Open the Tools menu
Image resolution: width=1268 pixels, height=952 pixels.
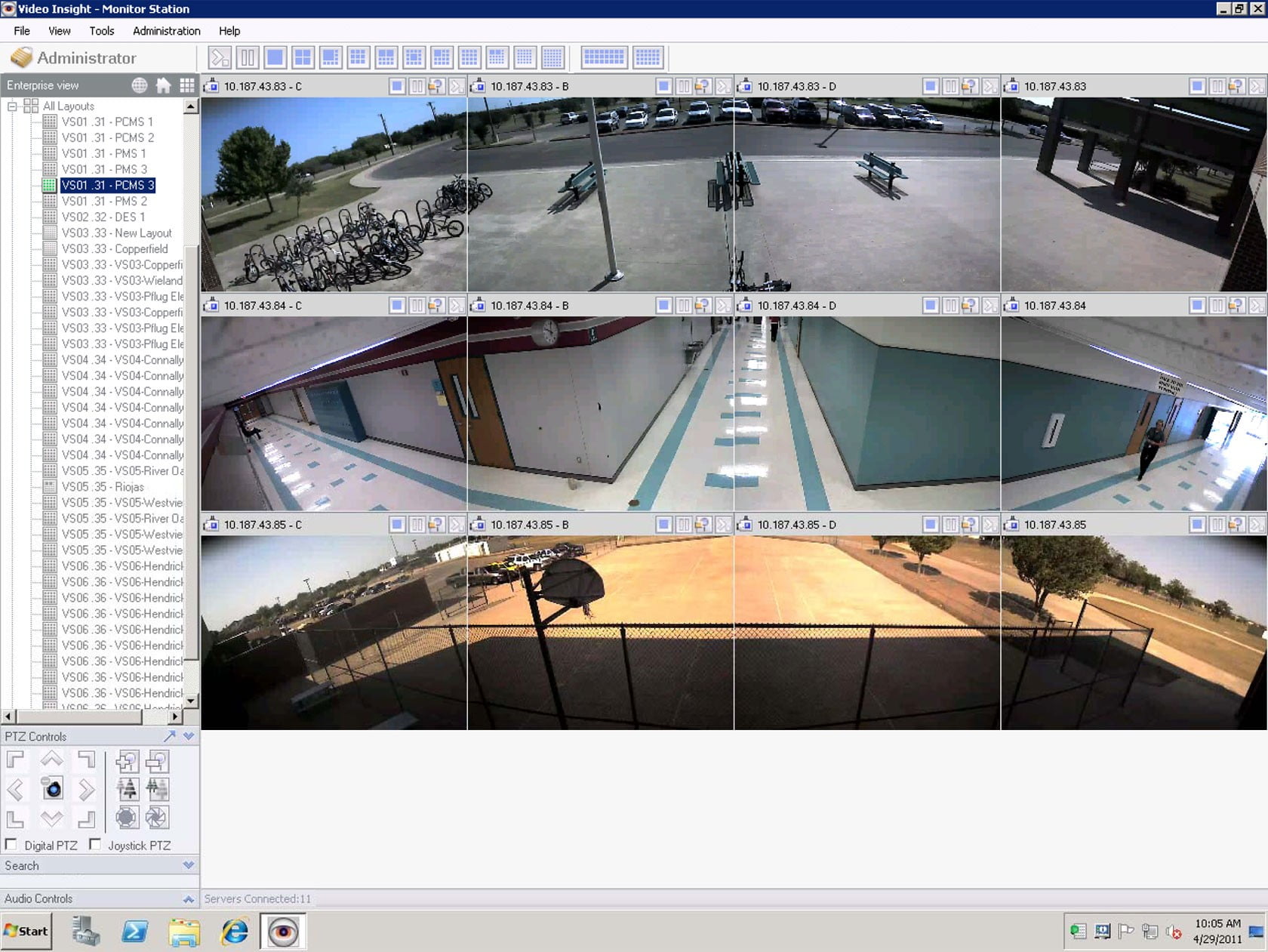[101, 31]
